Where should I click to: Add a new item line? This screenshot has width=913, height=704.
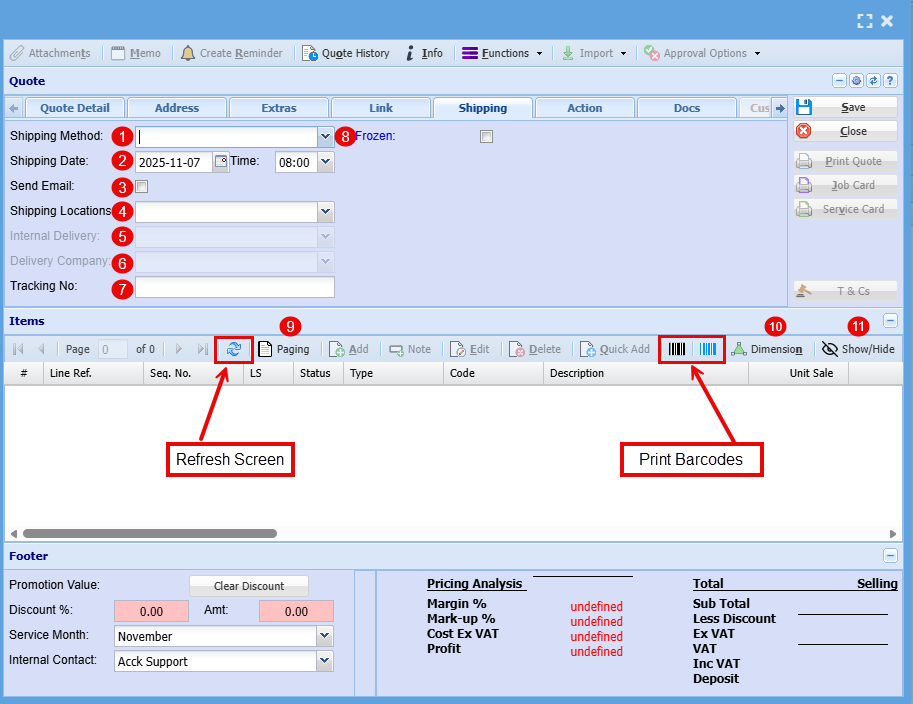[349, 349]
